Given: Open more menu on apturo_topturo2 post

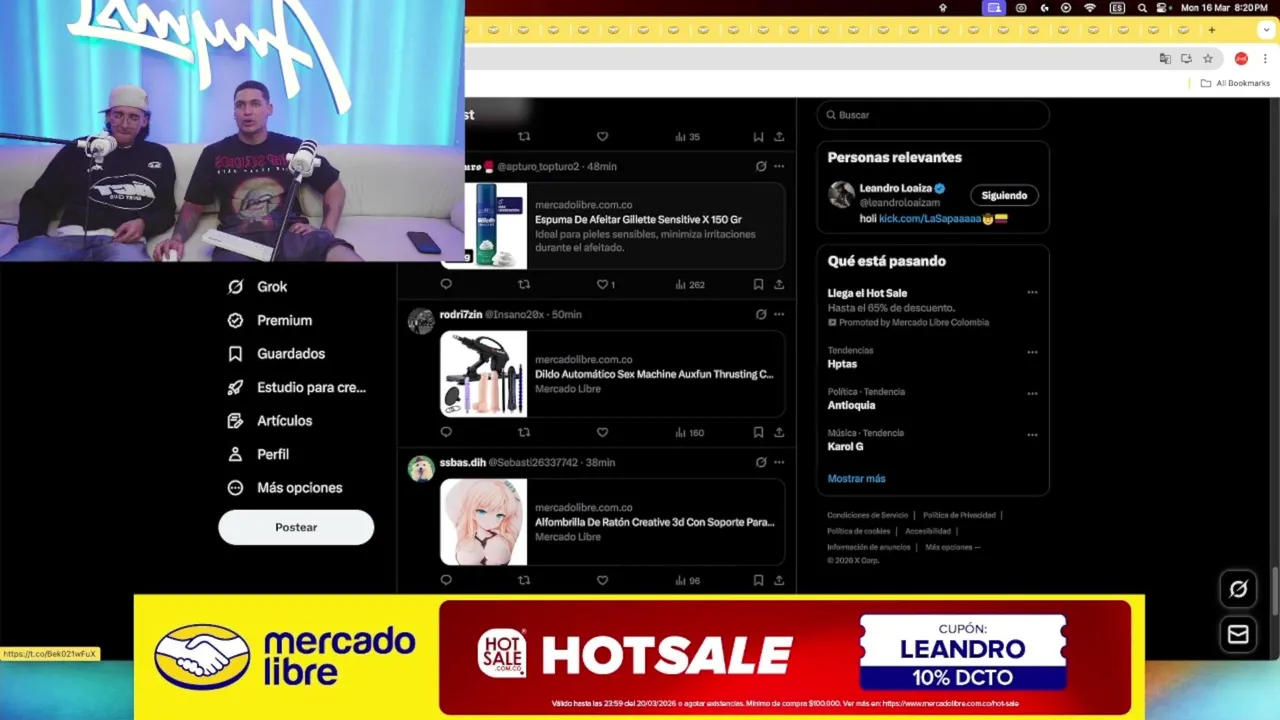Looking at the screenshot, I should pyautogui.click(x=779, y=166).
